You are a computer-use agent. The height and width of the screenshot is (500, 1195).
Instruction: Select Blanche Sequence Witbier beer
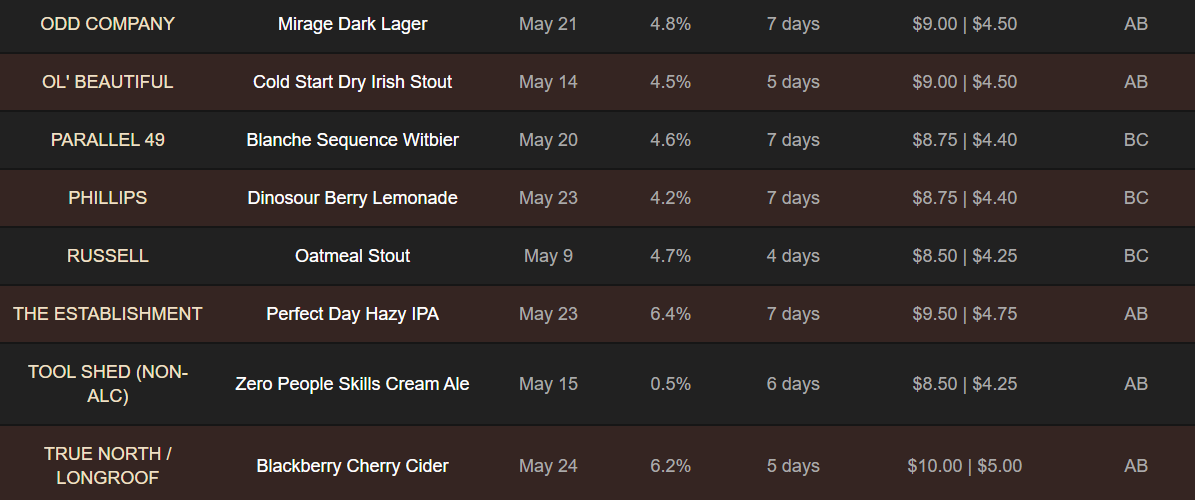(352, 140)
